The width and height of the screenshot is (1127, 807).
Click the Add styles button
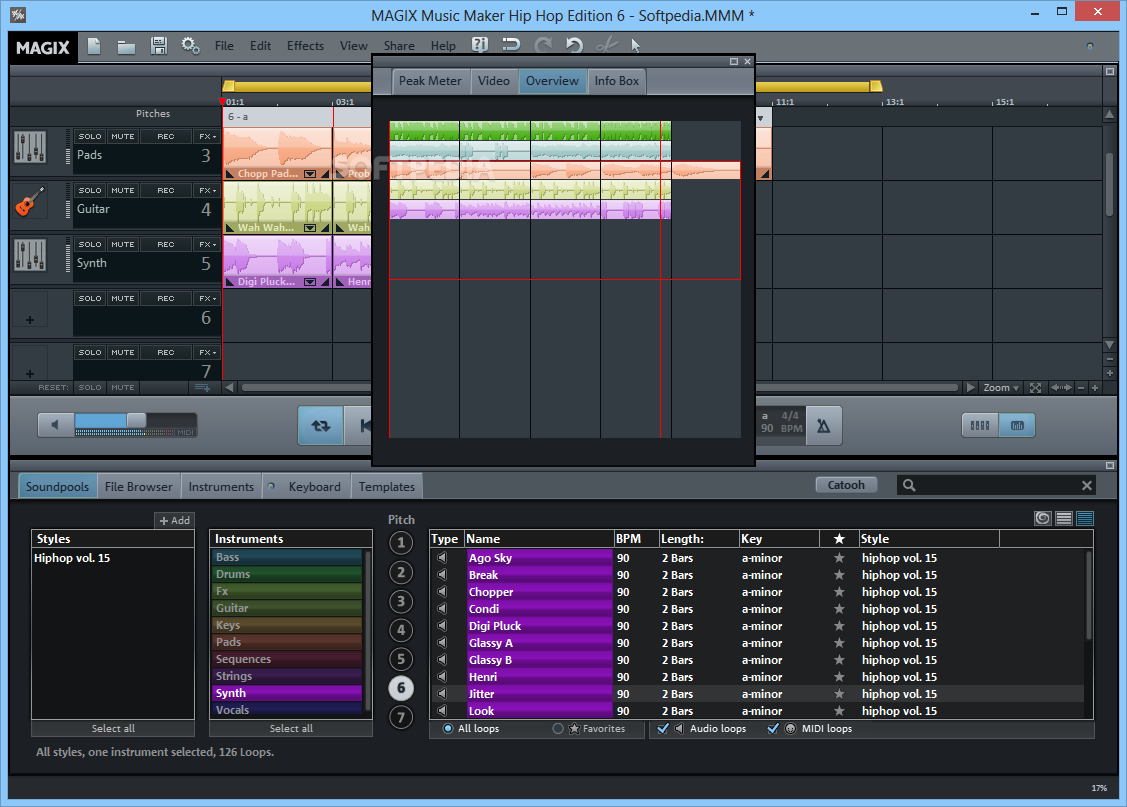(175, 520)
